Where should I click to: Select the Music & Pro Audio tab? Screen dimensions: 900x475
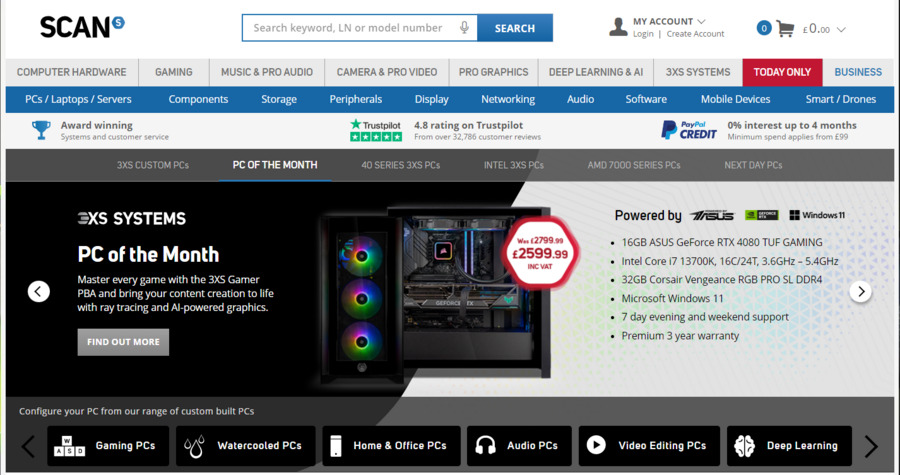click(267, 72)
